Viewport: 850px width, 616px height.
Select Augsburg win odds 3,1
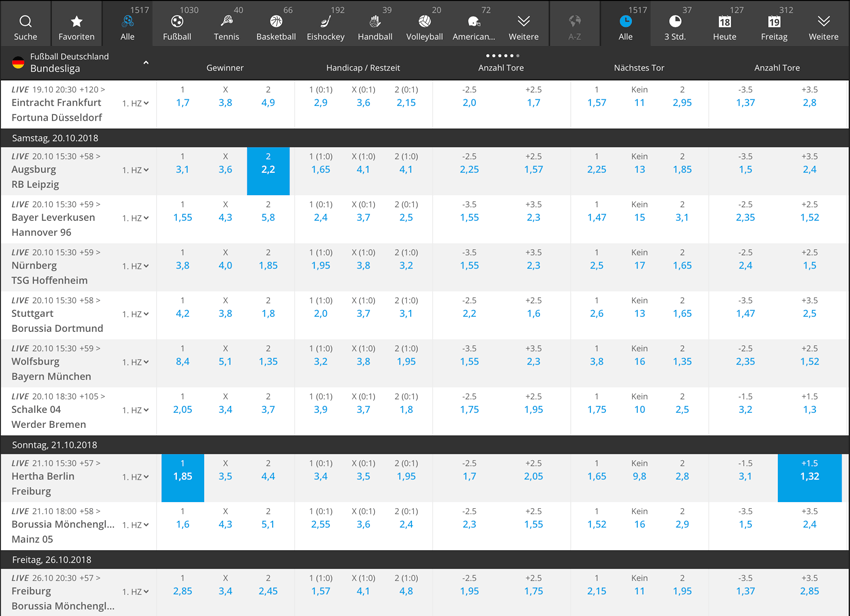(183, 170)
